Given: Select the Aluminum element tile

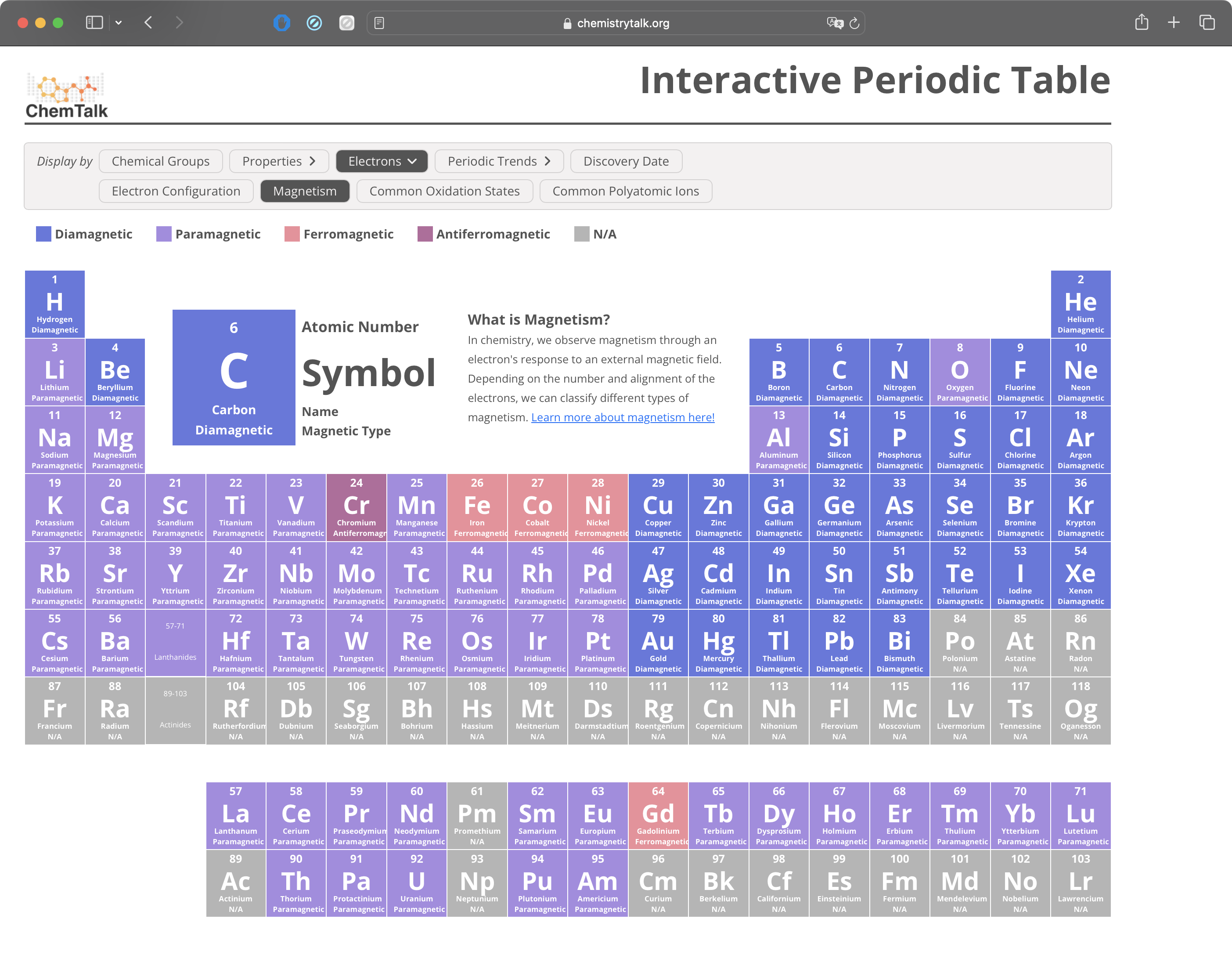Looking at the screenshot, I should (x=779, y=440).
